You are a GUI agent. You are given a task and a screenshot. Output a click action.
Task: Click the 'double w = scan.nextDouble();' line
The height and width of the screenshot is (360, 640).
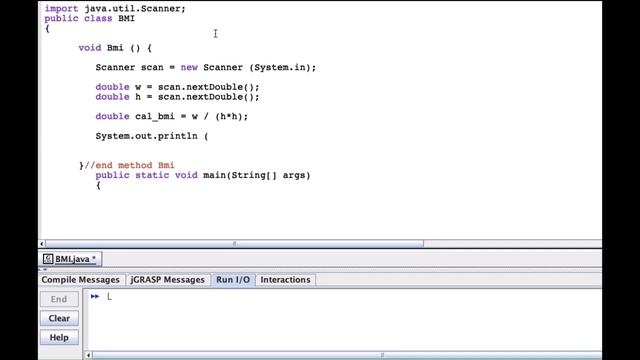pyautogui.click(x=177, y=87)
